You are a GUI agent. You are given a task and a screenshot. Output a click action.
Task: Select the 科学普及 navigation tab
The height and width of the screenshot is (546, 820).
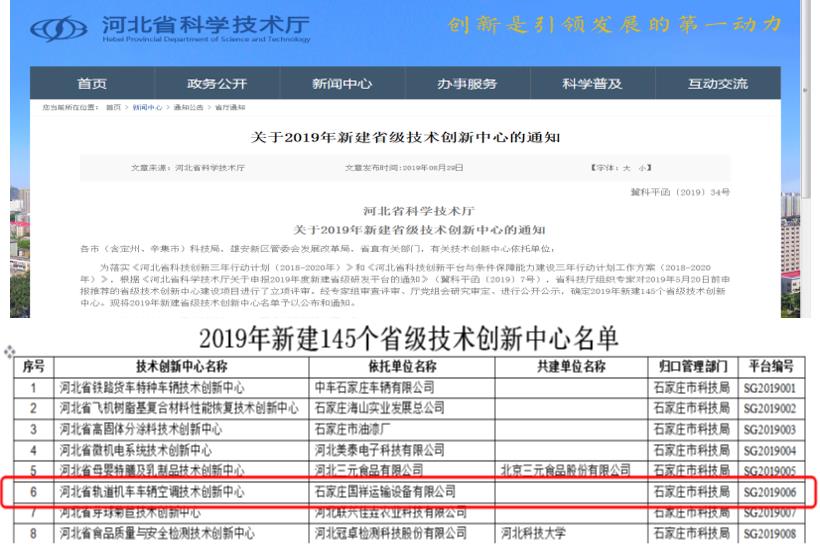591,84
